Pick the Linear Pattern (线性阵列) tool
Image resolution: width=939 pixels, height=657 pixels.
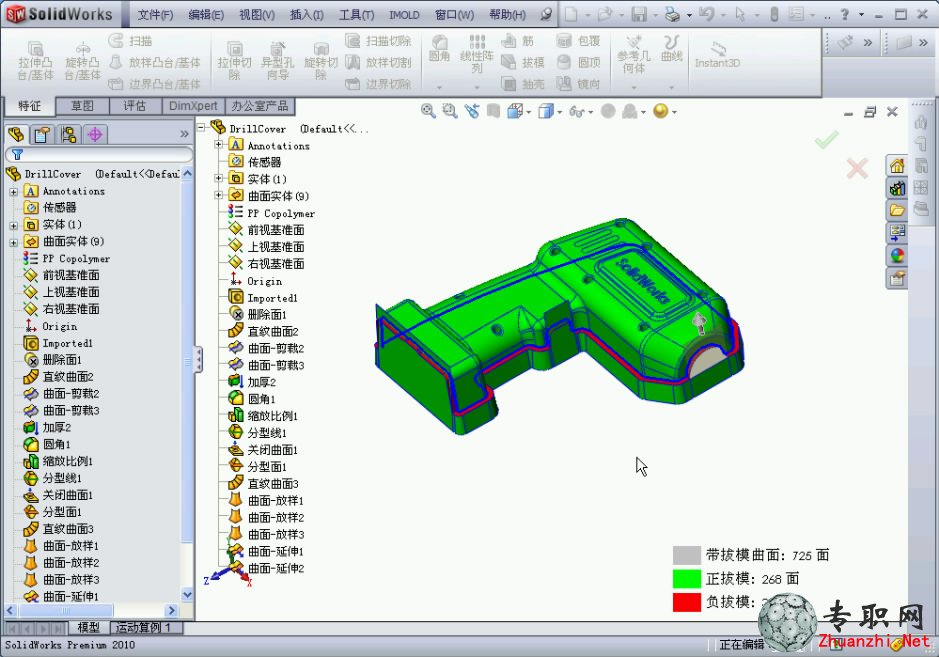click(477, 54)
